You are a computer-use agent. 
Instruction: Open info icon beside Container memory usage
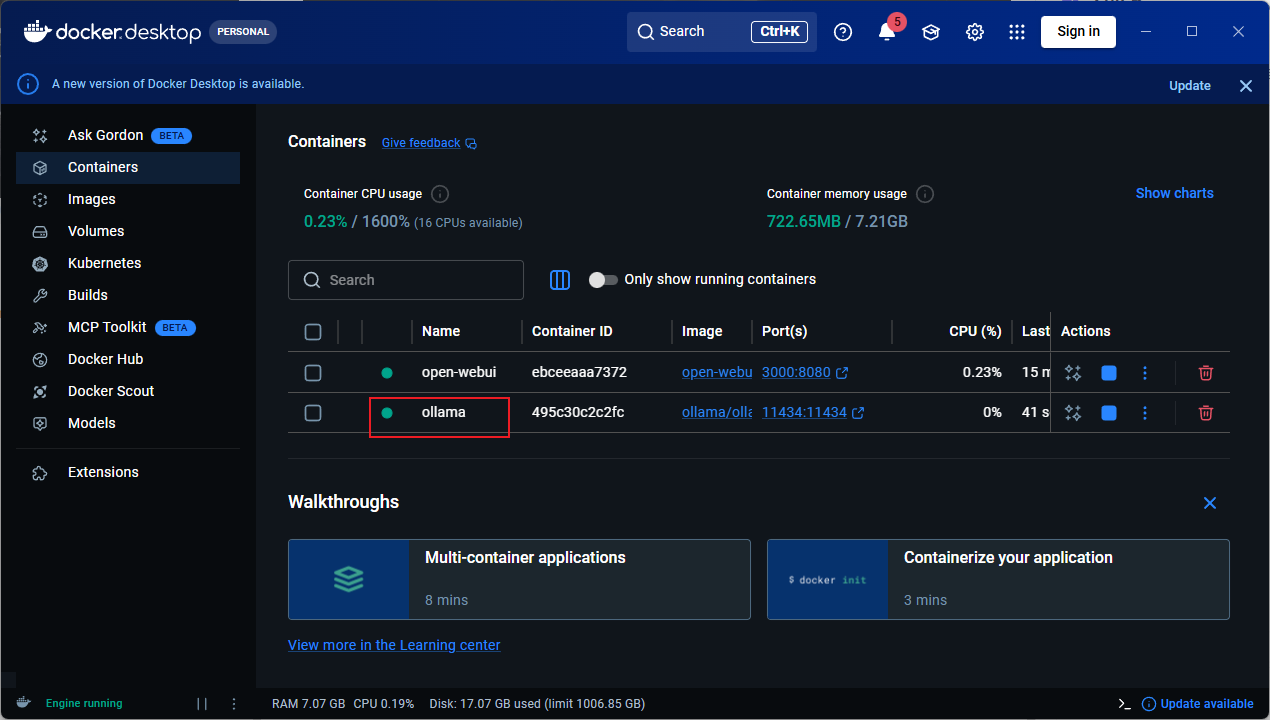925,194
